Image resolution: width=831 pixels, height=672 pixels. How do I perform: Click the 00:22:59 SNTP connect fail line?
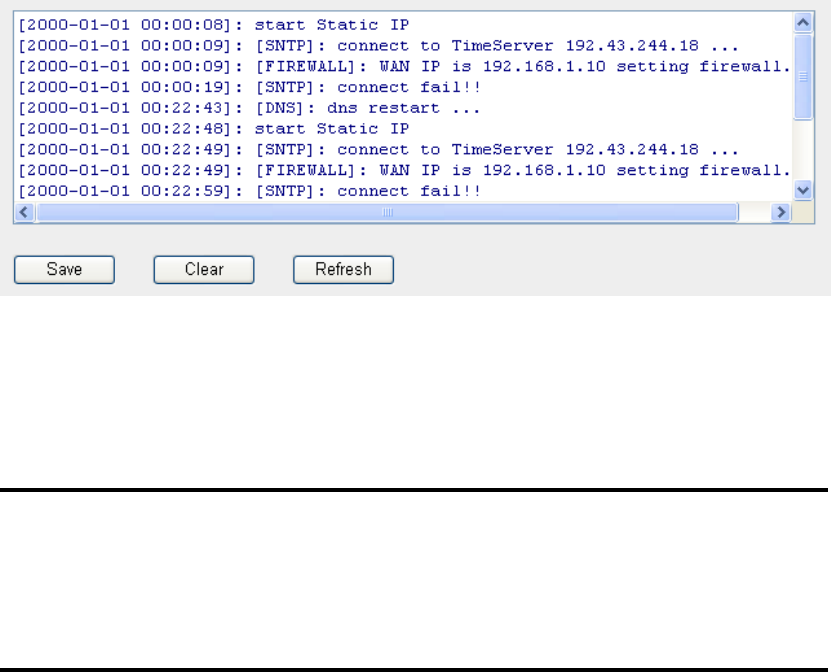pyautogui.click(x=250, y=191)
